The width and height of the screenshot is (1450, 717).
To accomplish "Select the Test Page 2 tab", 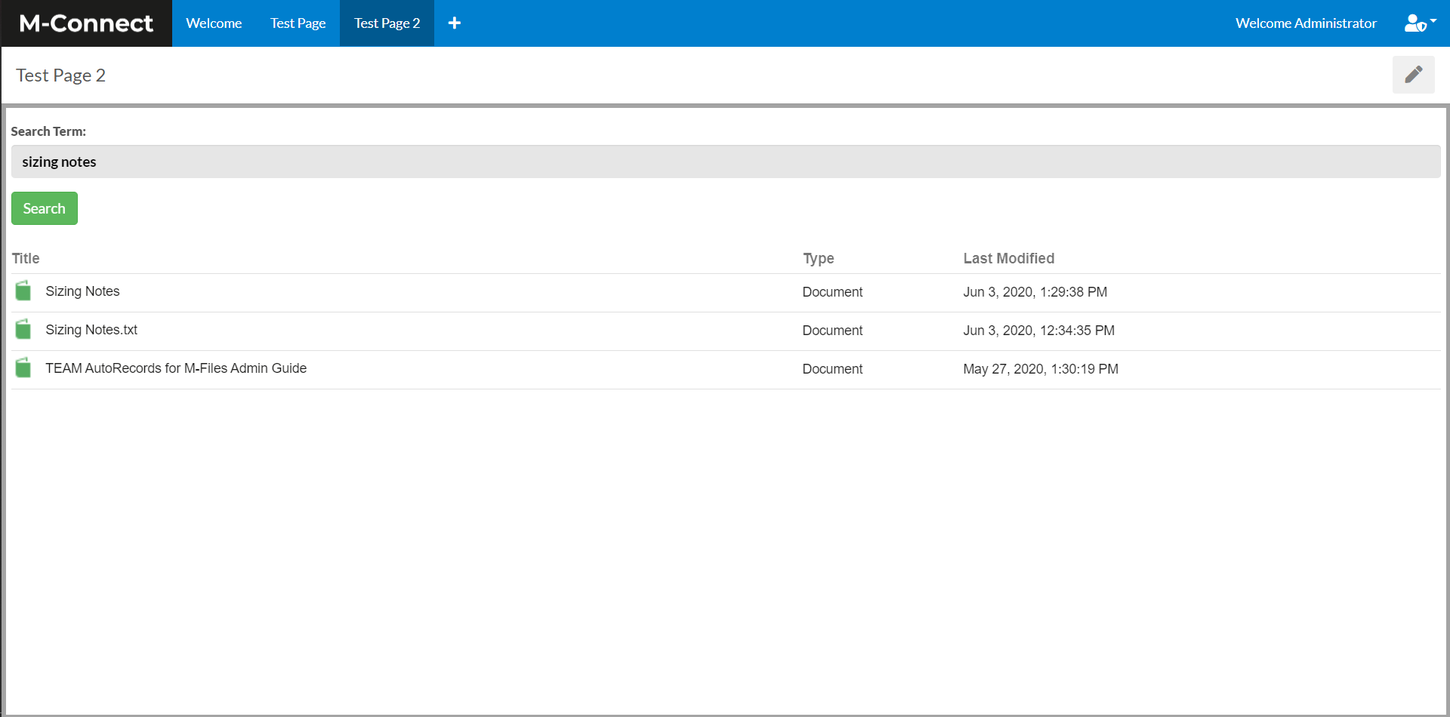I will 387,23.
